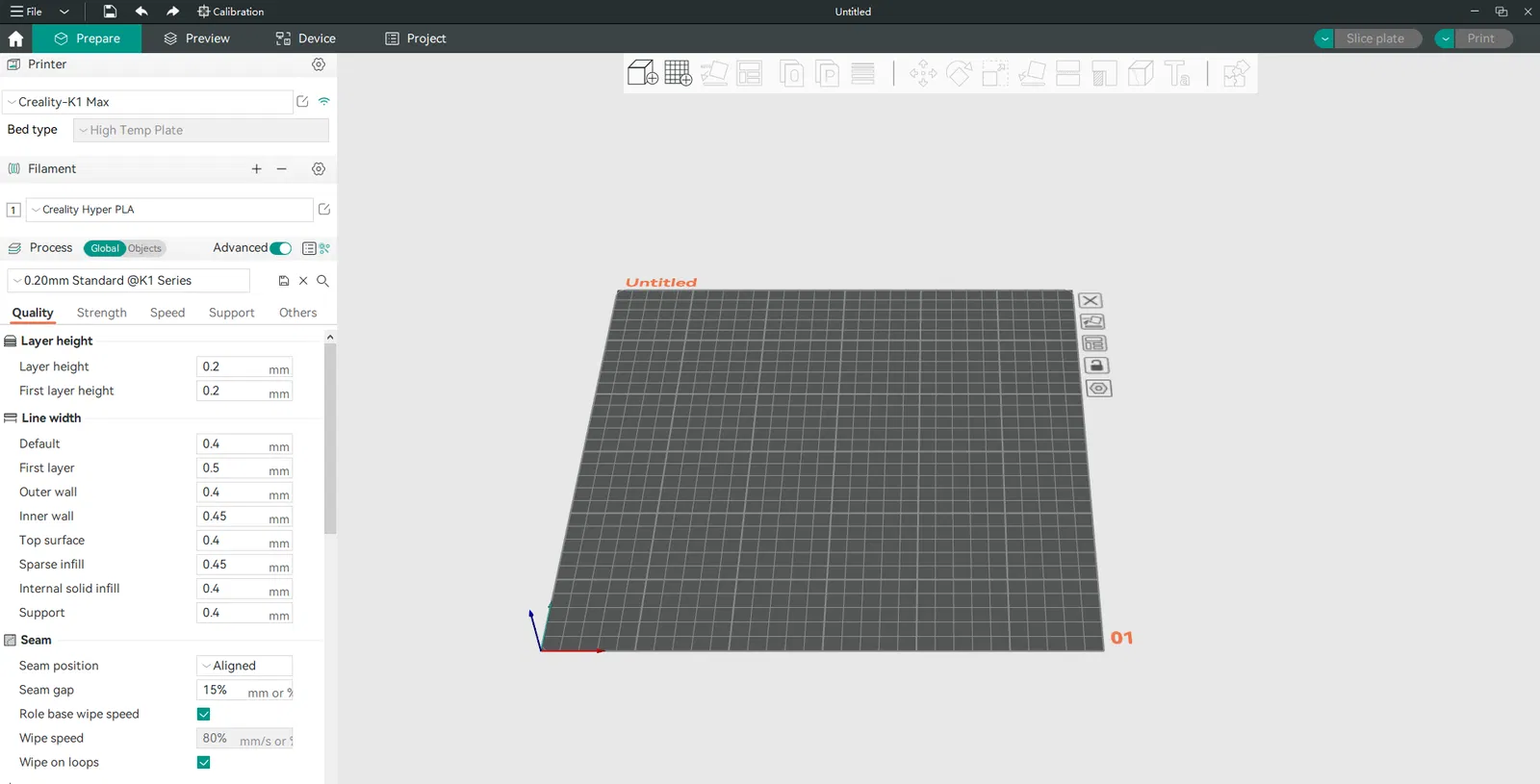This screenshot has width=1540, height=784.
Task: Expand the Creality Hyper PLA filament dropdown
Action: [169, 210]
